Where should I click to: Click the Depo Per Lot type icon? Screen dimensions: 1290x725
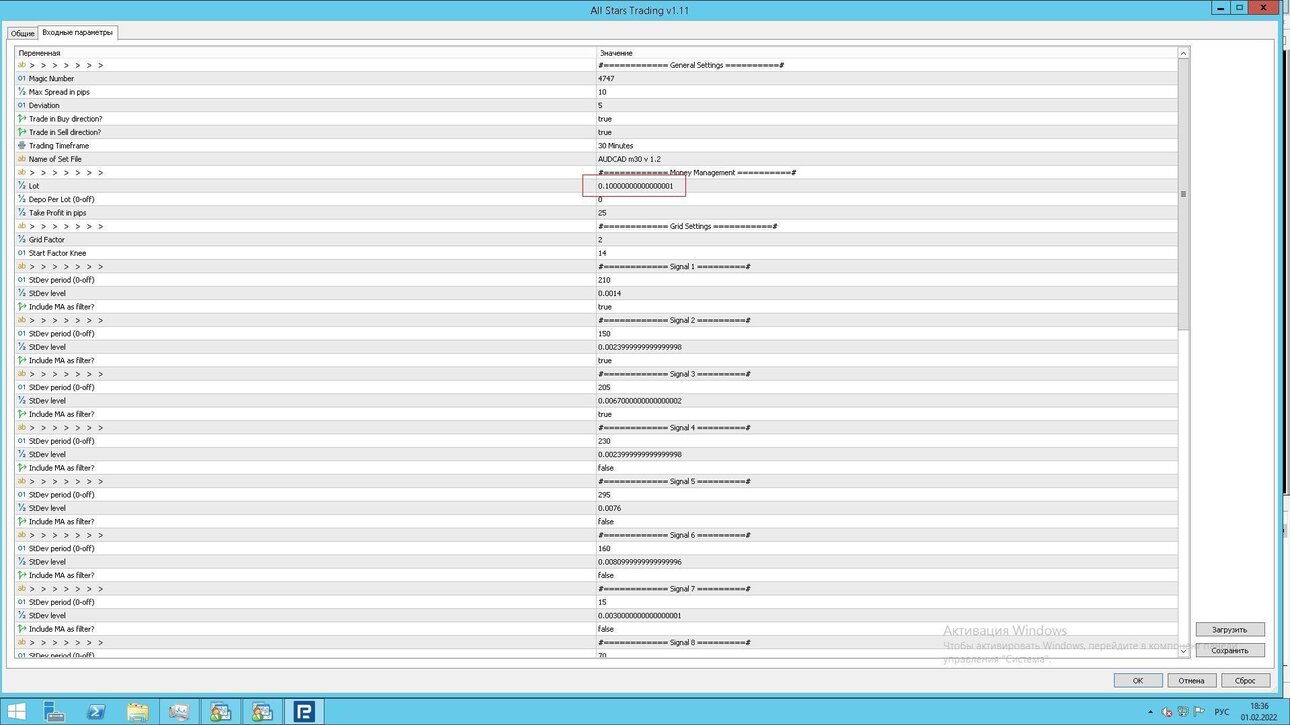point(22,199)
